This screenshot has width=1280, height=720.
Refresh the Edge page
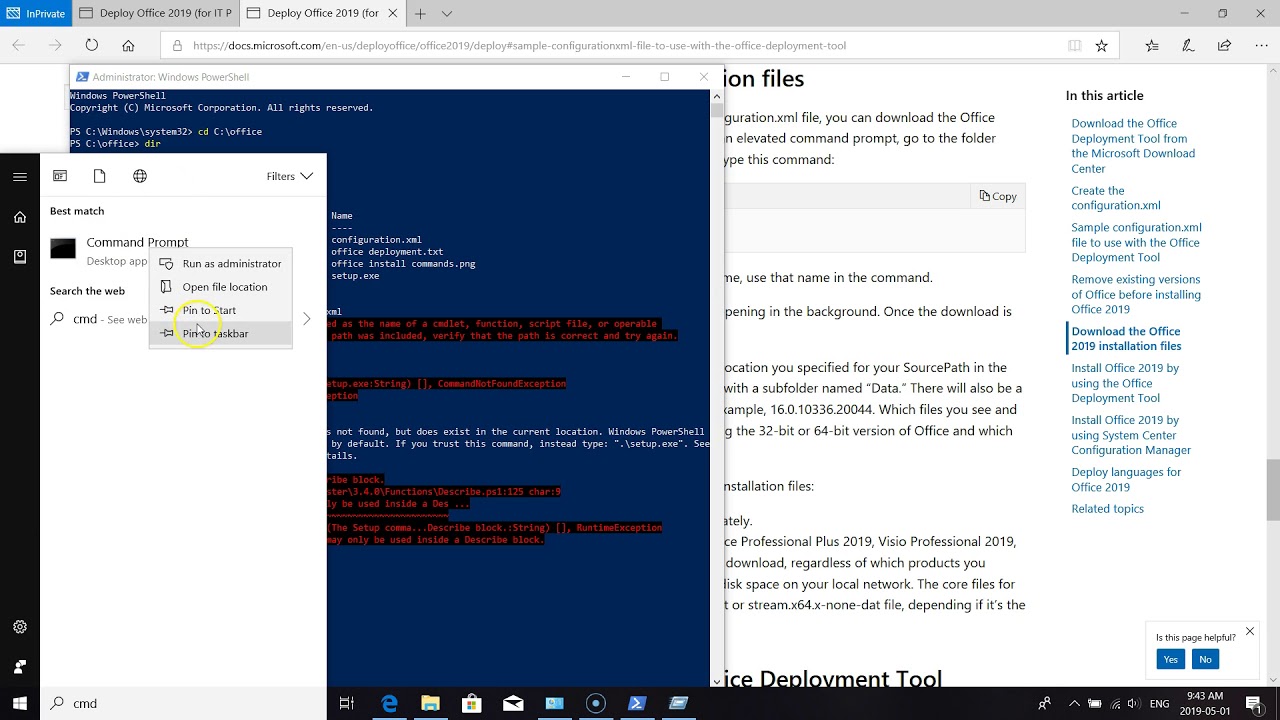pyautogui.click(x=92, y=45)
